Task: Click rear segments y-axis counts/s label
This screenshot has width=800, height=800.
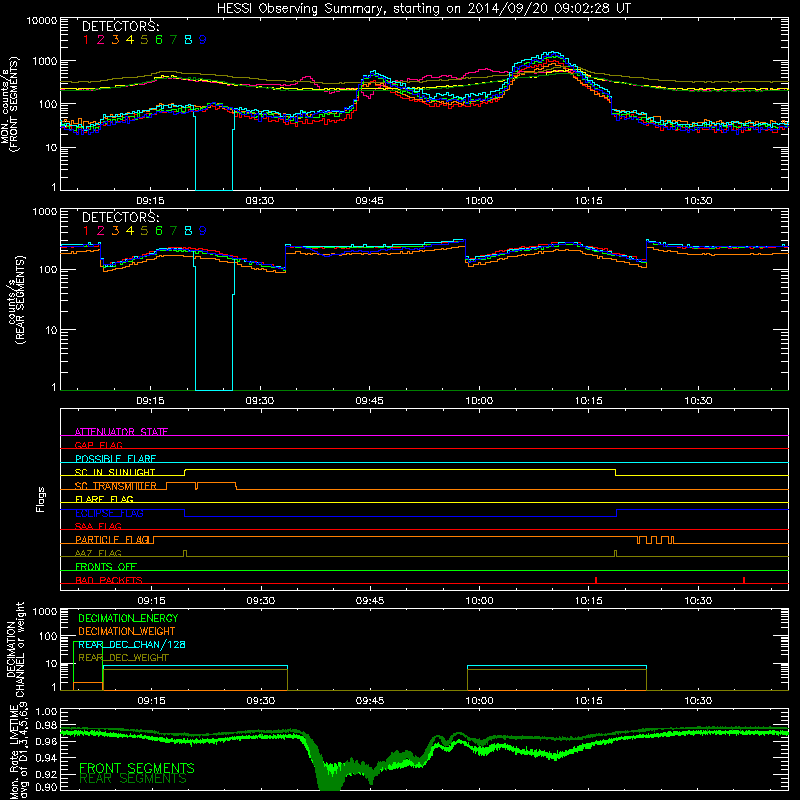Action: 19,299
